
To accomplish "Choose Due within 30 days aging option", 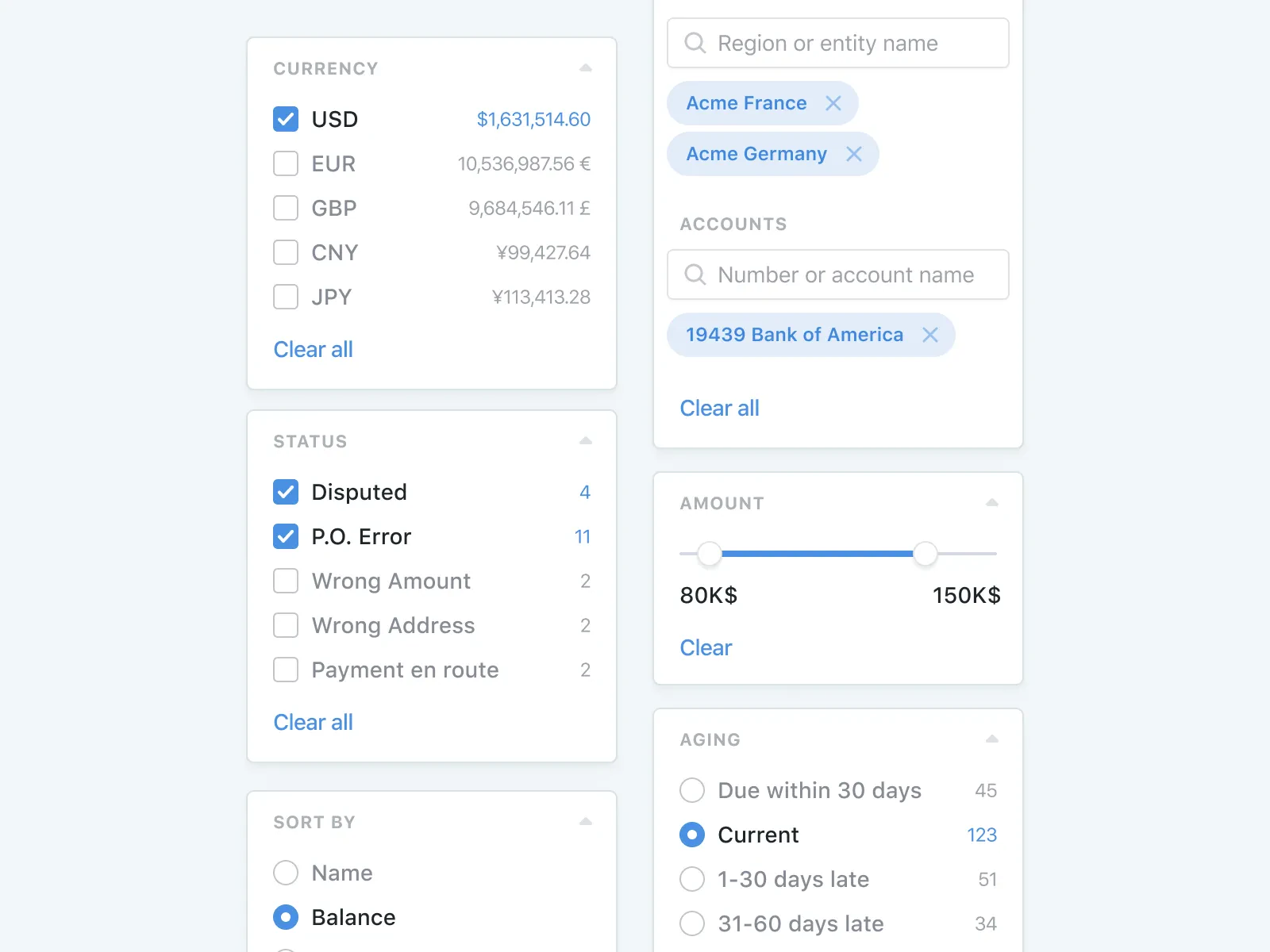I will click(691, 790).
